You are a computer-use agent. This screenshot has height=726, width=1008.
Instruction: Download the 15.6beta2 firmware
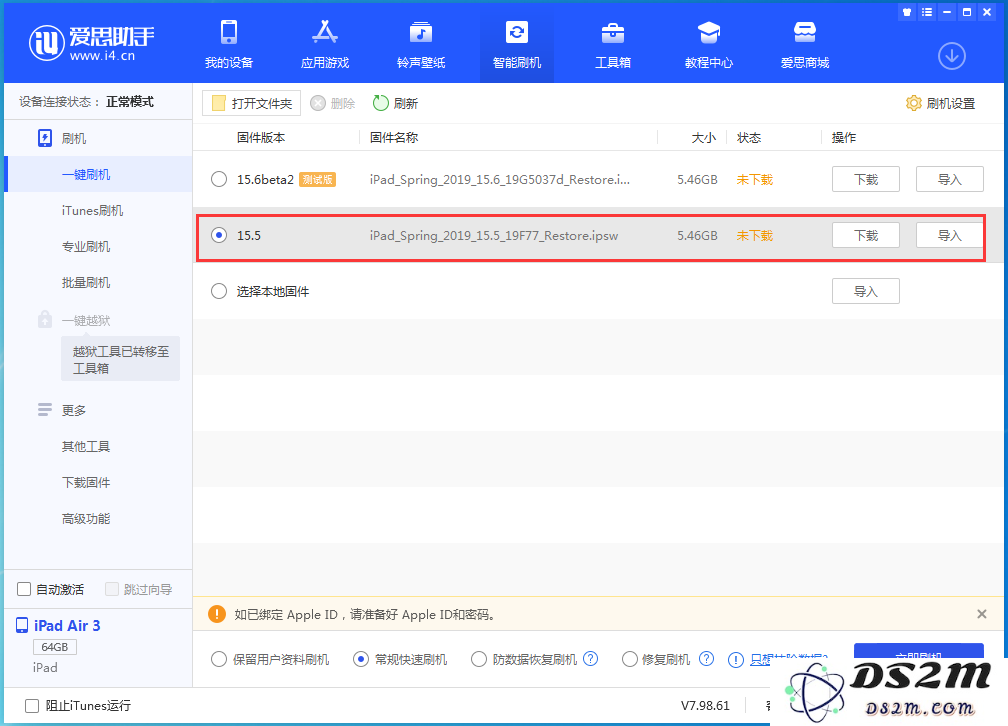point(865,179)
